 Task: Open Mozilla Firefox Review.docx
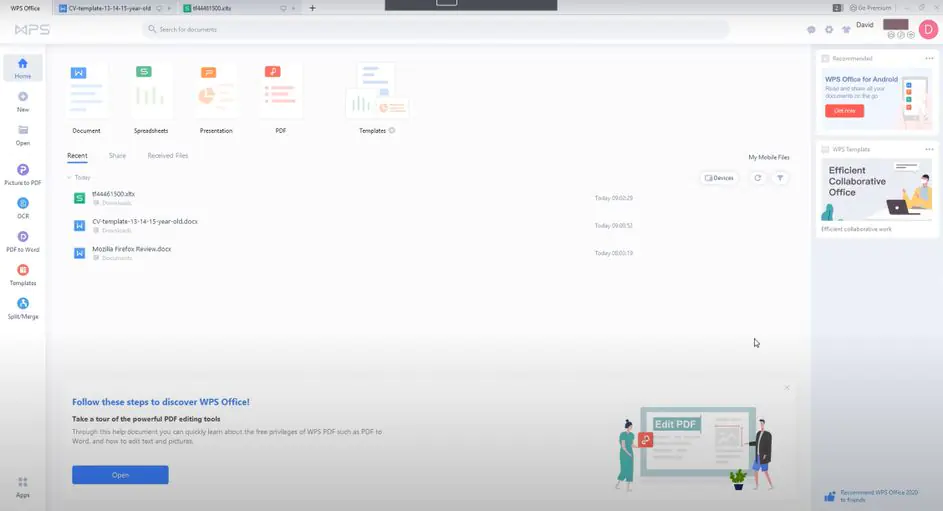(x=132, y=249)
